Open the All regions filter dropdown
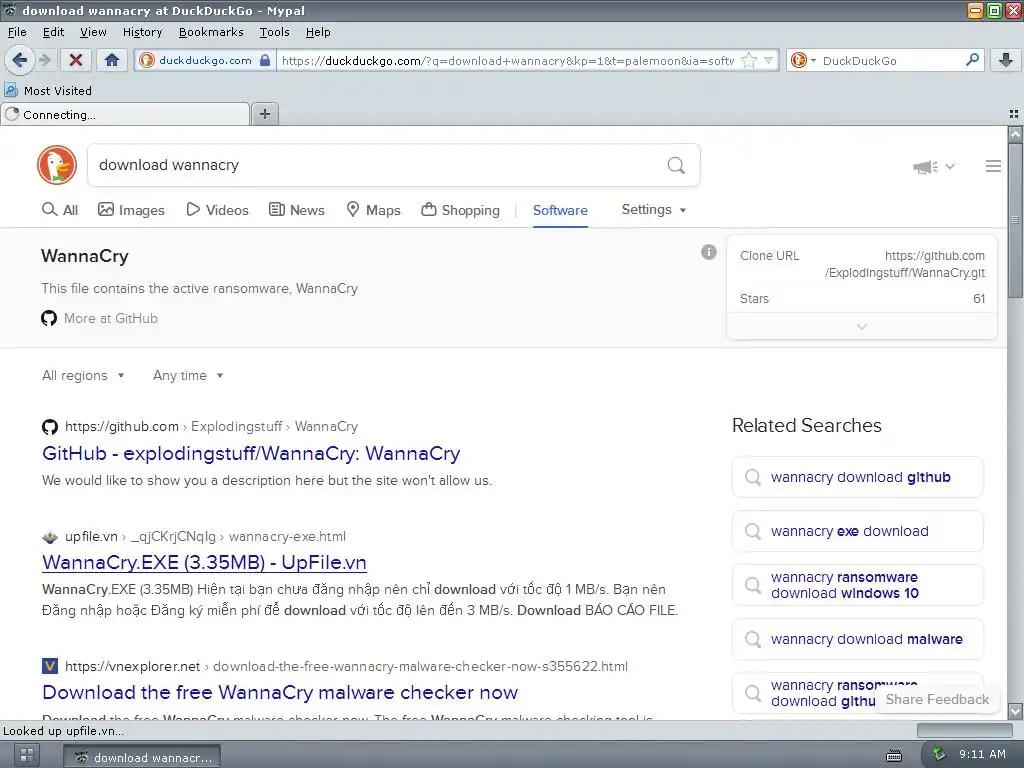The height and width of the screenshot is (768, 1024). 83,376
